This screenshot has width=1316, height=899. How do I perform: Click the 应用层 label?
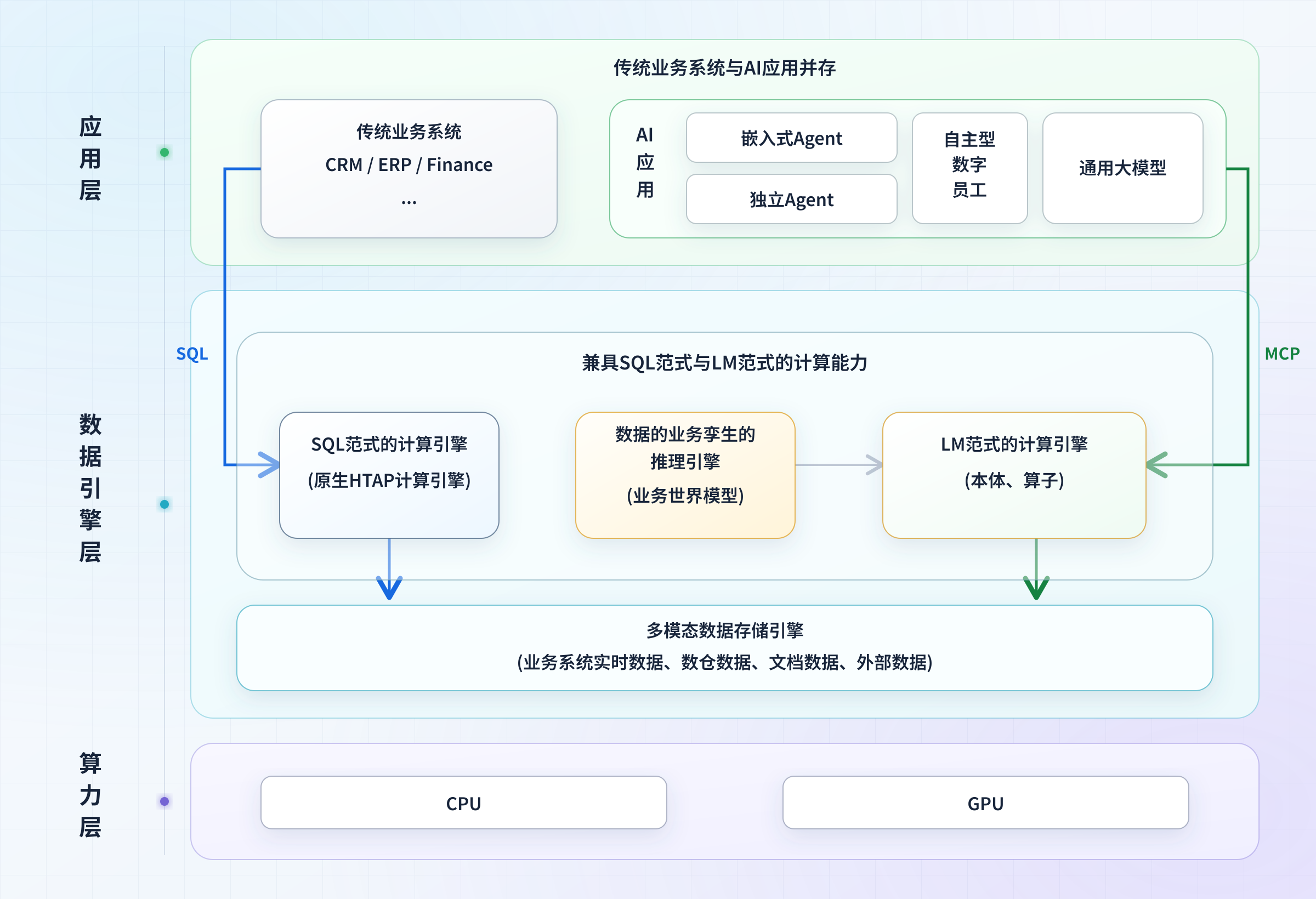90,158
